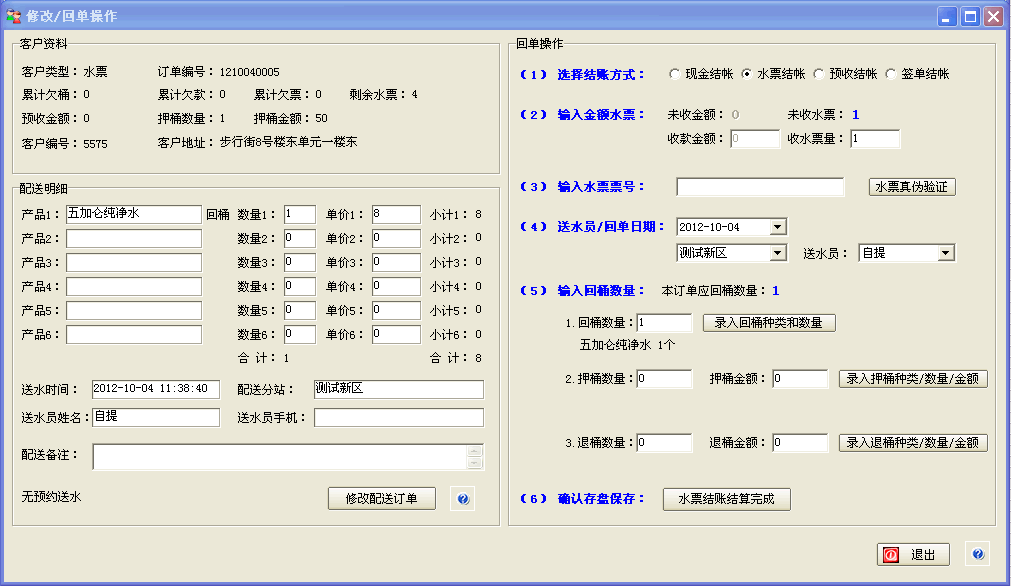Click the 收款金额 input field

click(x=755, y=139)
